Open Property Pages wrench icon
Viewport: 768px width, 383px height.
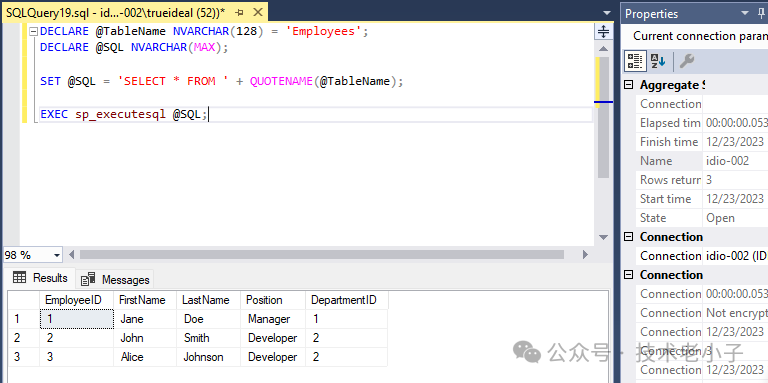687,61
